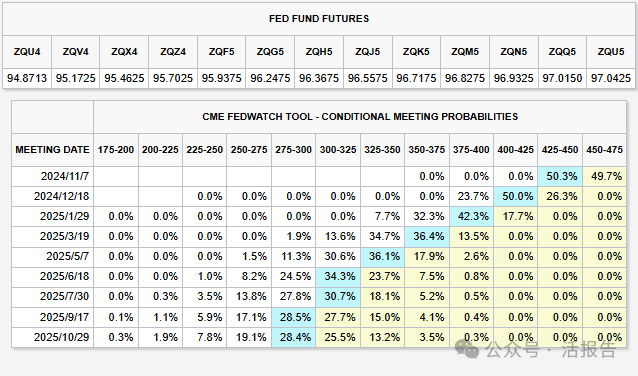Click the 97.0150 price under ZQQ5

(562, 78)
